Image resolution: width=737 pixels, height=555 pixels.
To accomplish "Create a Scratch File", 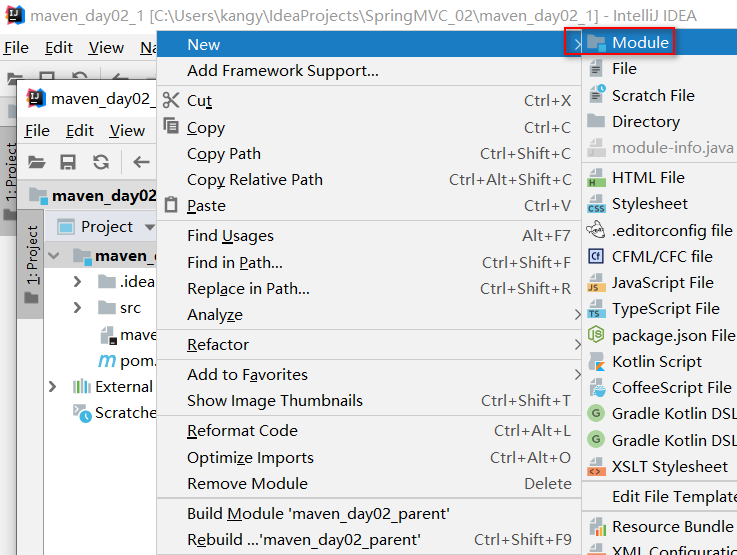I will (659, 95).
